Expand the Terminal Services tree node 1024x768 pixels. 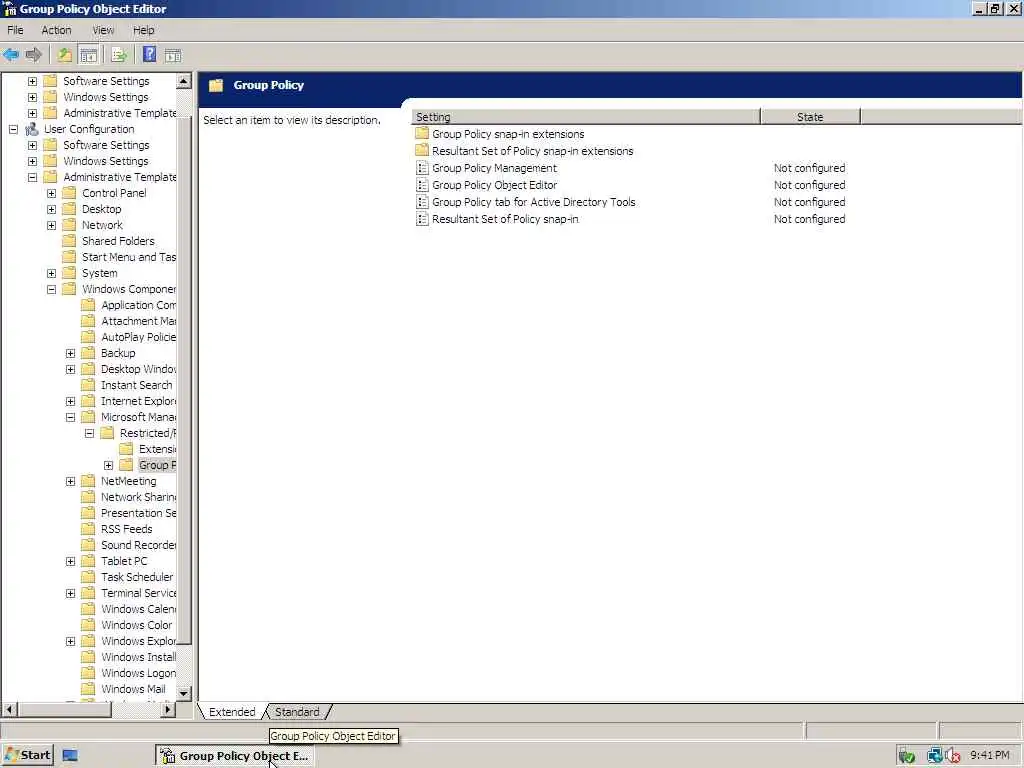click(71, 594)
